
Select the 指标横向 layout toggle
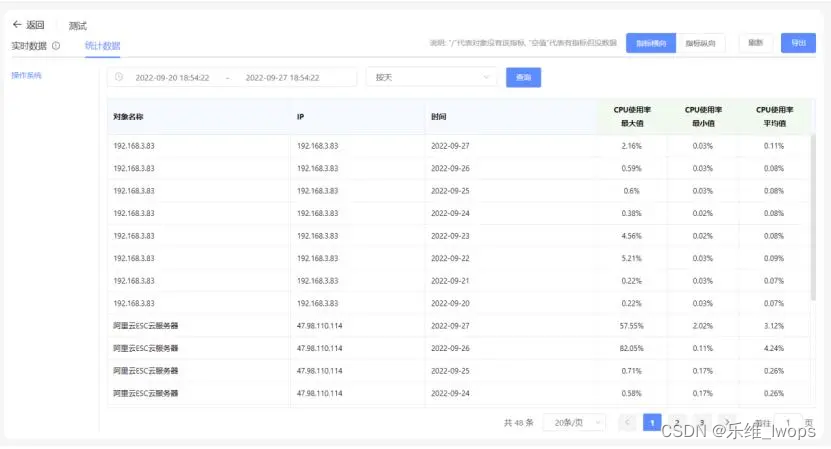coord(651,43)
